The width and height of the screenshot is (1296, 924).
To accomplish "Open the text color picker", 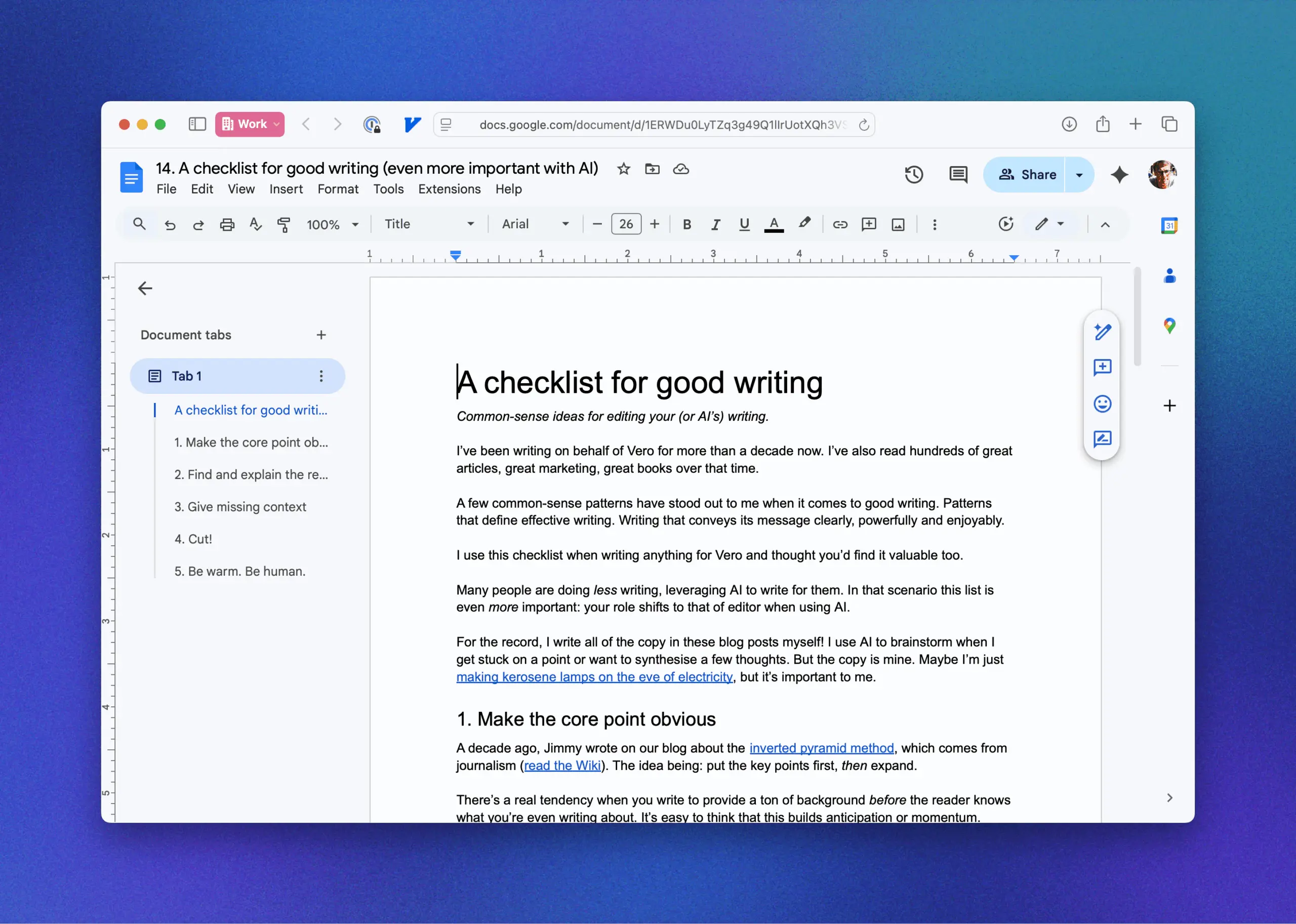I will (773, 224).
